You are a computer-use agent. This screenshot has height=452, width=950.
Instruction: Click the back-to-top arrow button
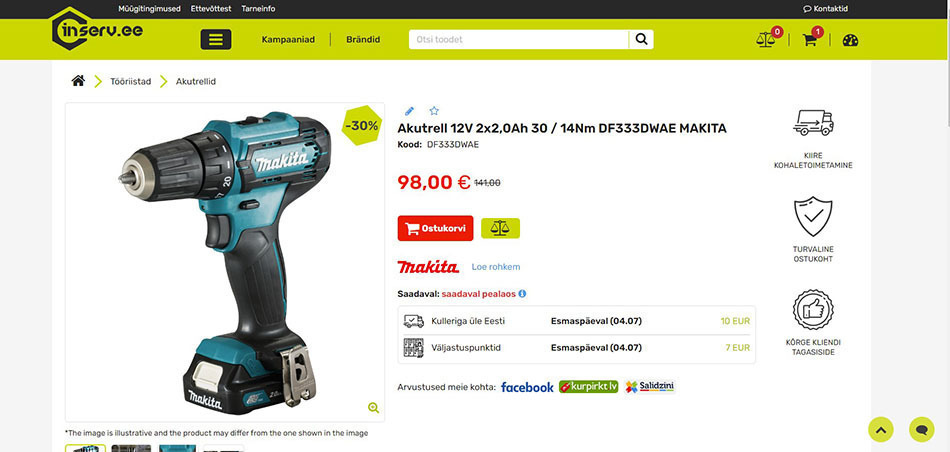(881, 430)
